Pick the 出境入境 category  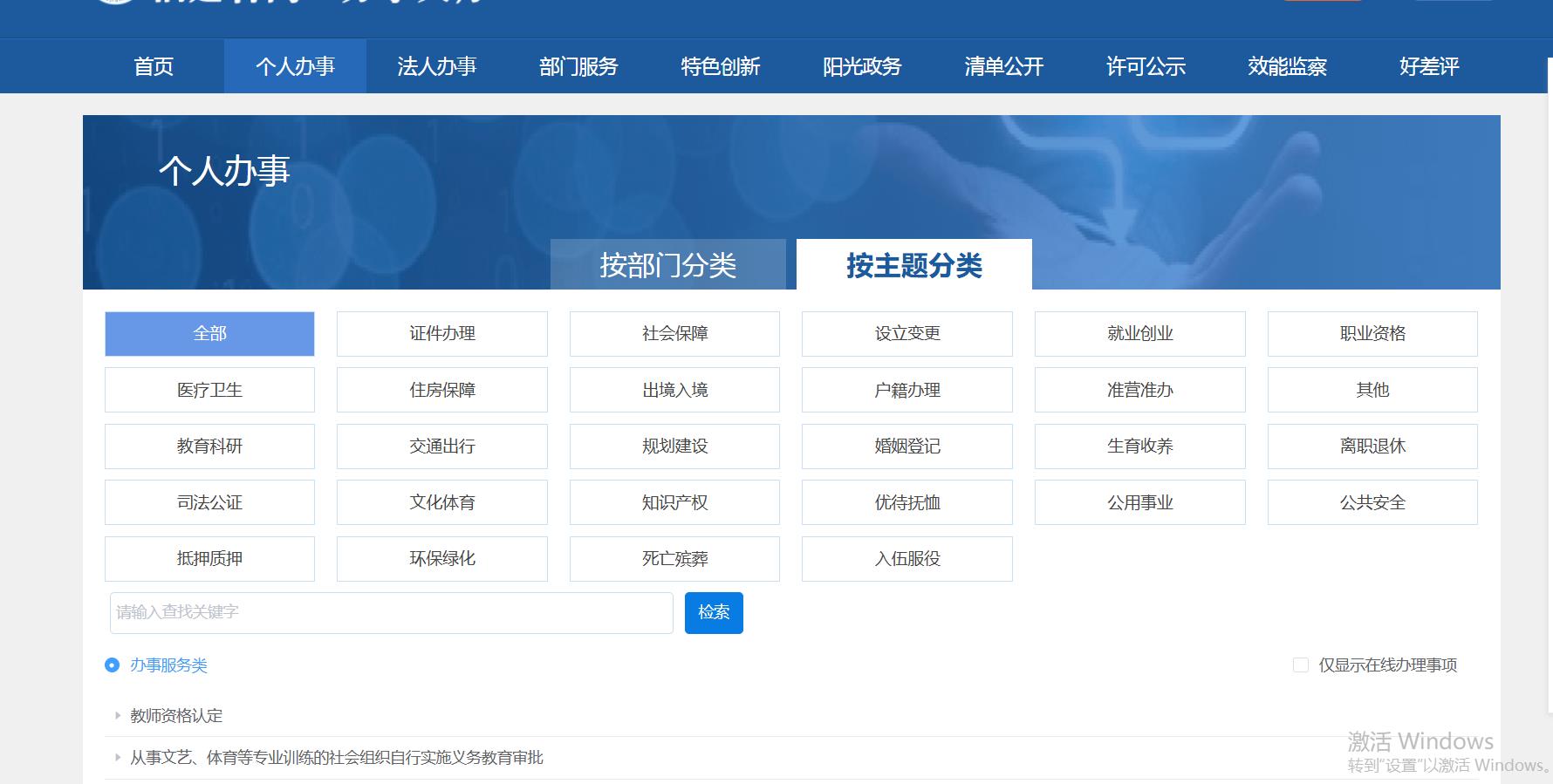point(674,390)
